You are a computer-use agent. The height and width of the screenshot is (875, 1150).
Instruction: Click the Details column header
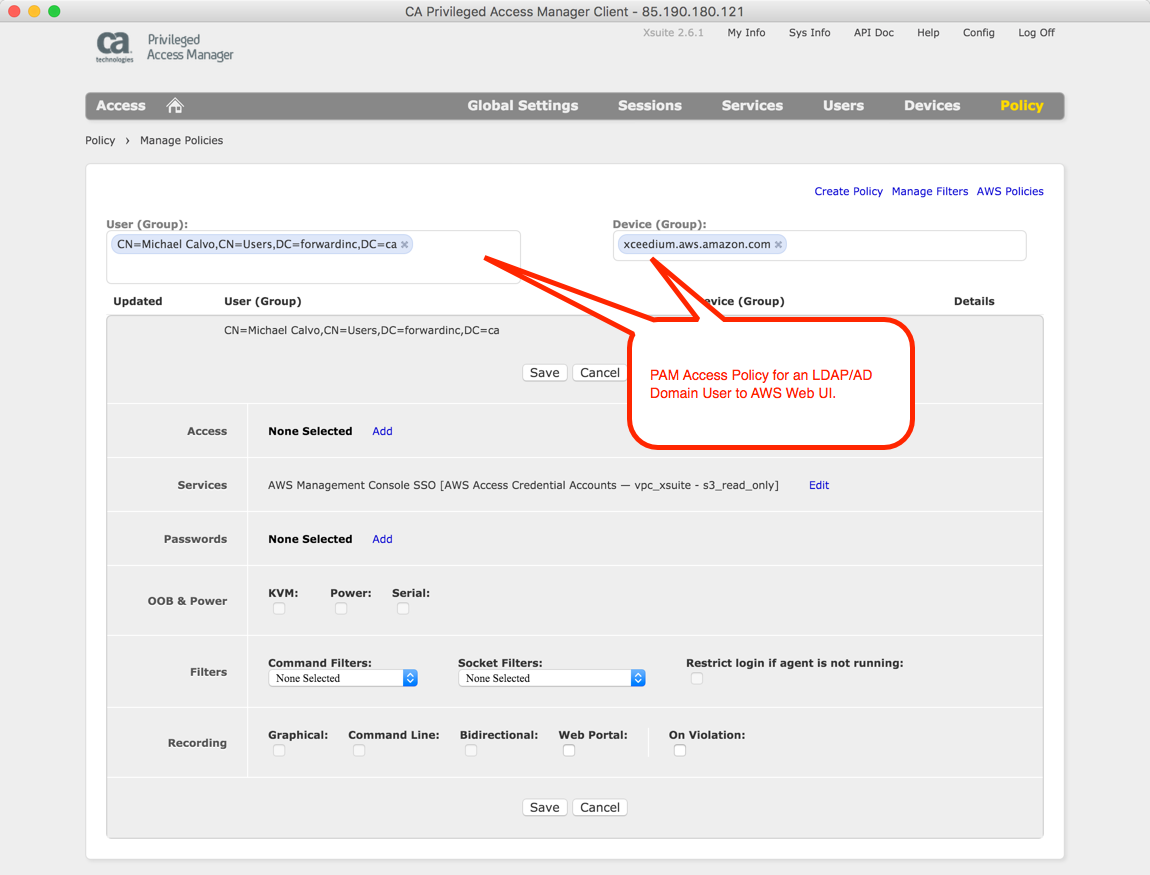coord(974,301)
